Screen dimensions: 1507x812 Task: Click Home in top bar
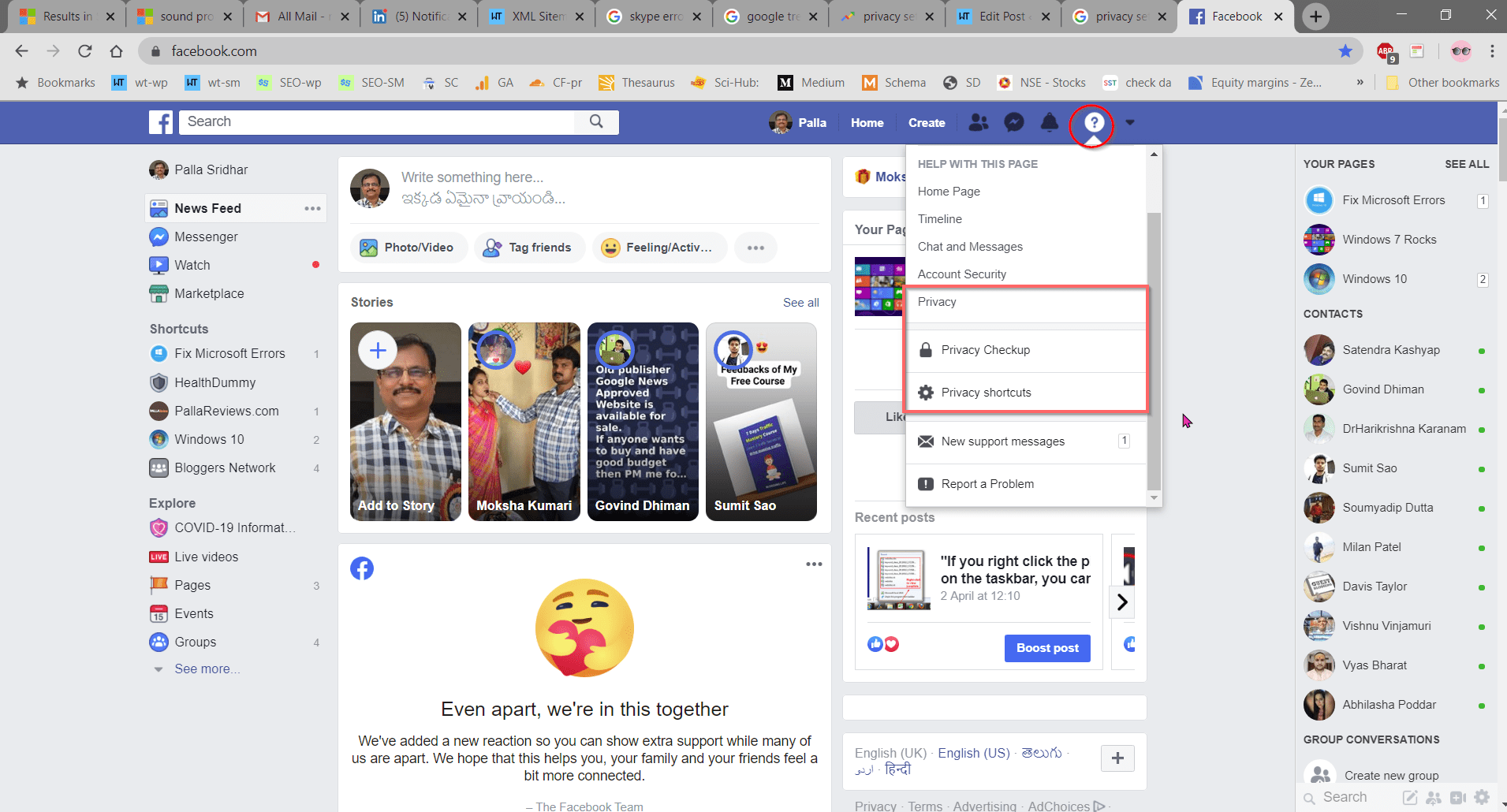tap(867, 123)
